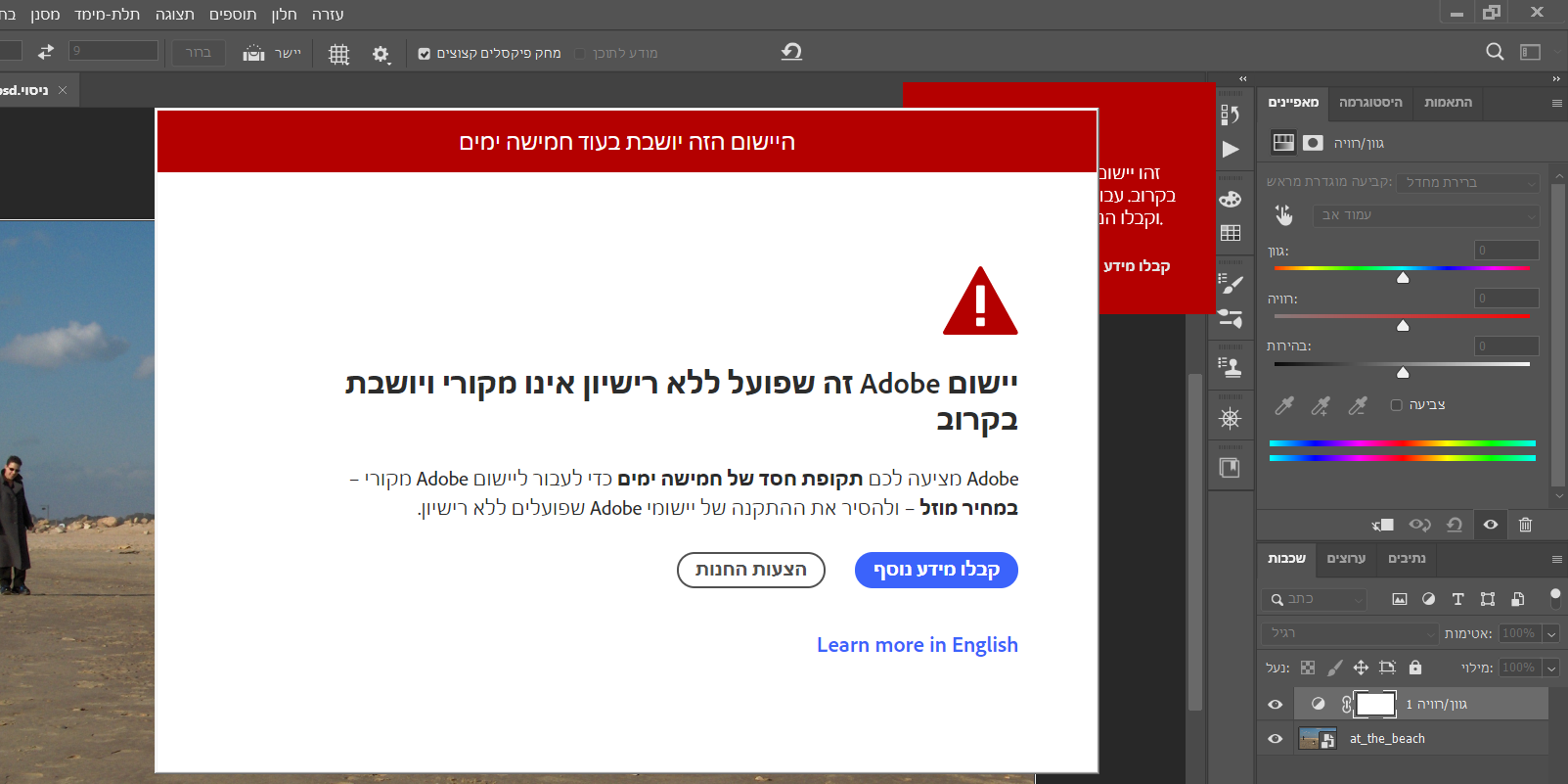Open the crop settings gear menu
Image resolution: width=1568 pixels, height=784 pixels.
[381, 54]
